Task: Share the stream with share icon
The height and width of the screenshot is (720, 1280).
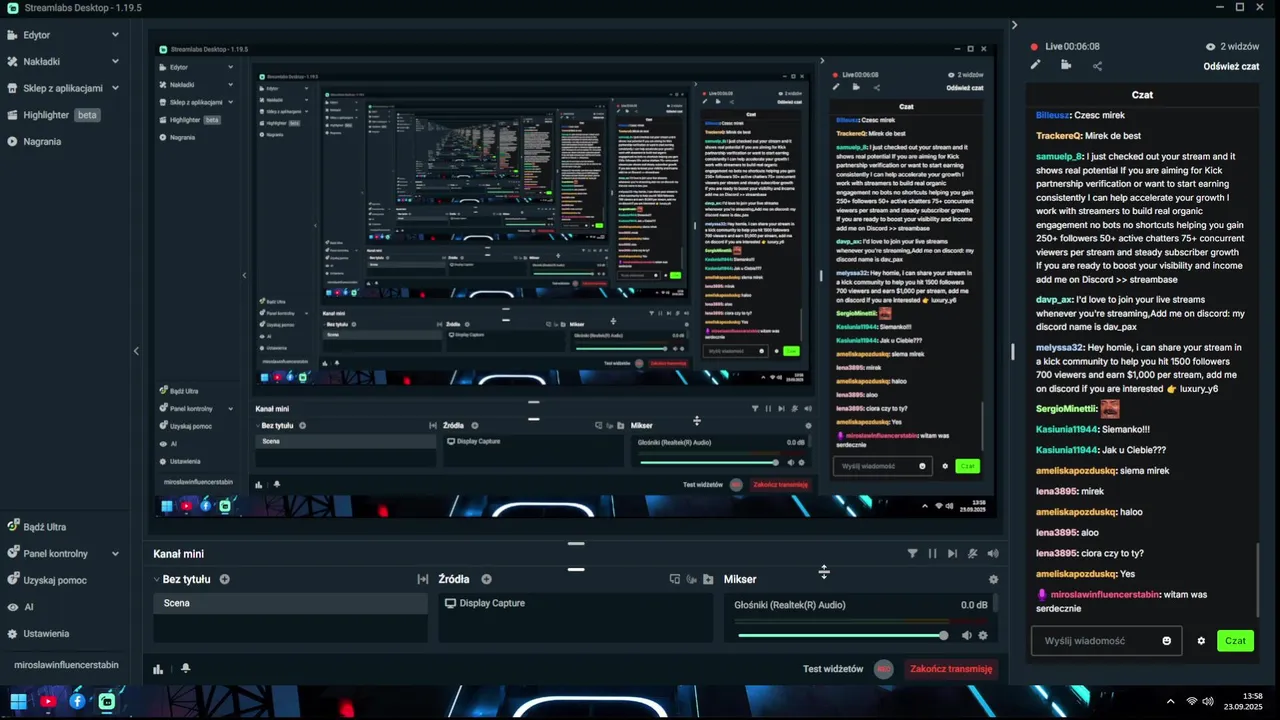Action: pyautogui.click(x=1097, y=66)
